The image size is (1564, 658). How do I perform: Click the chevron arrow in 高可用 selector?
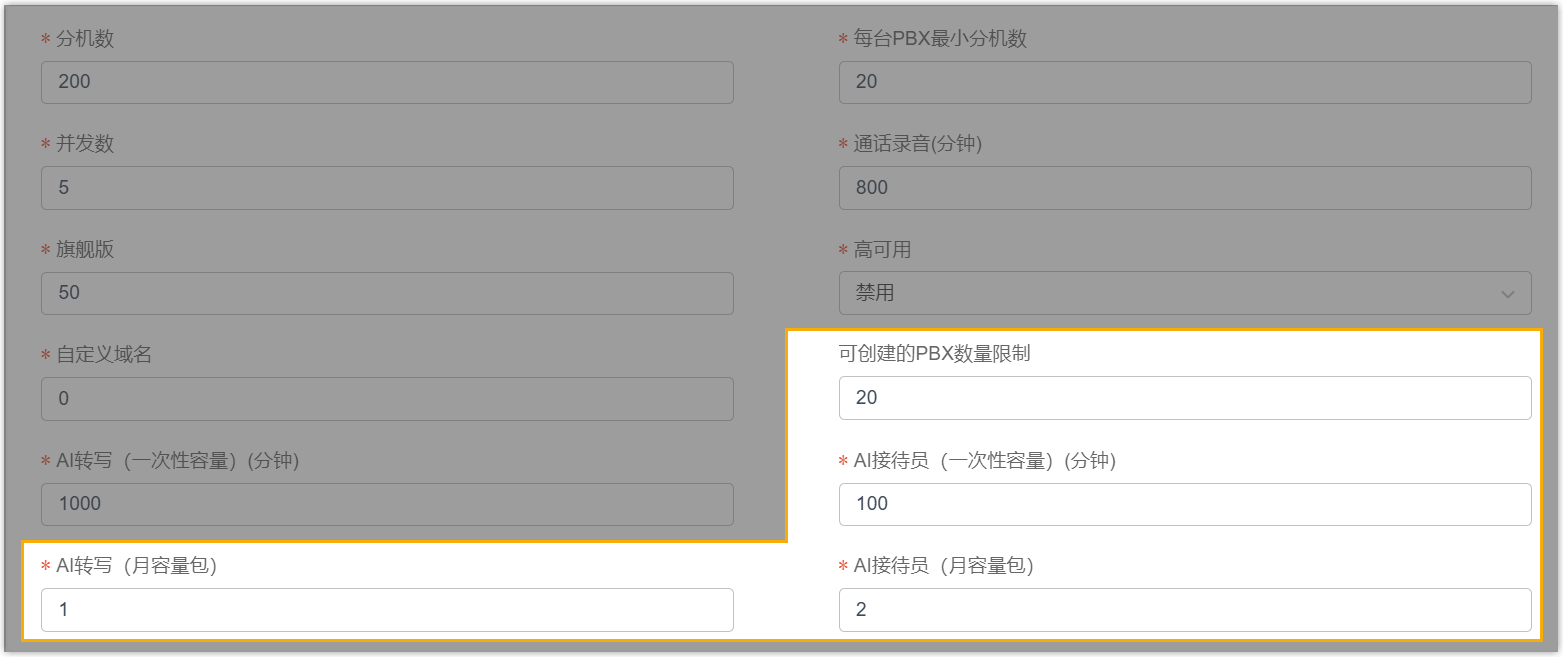tap(1507, 294)
